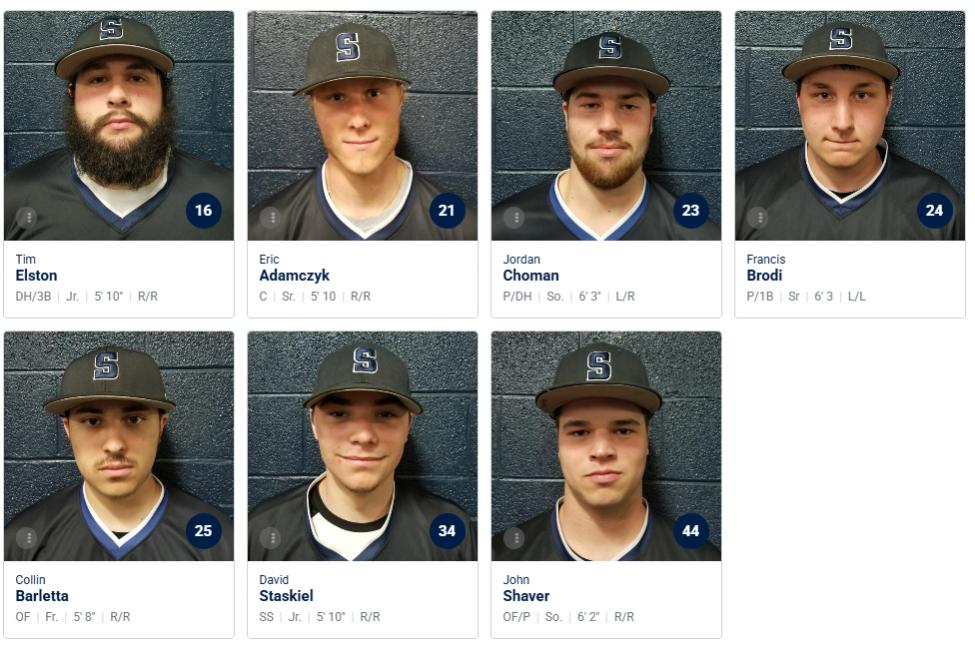
Task: Select Francis Brodi's headshot photo
Action: coord(850,126)
